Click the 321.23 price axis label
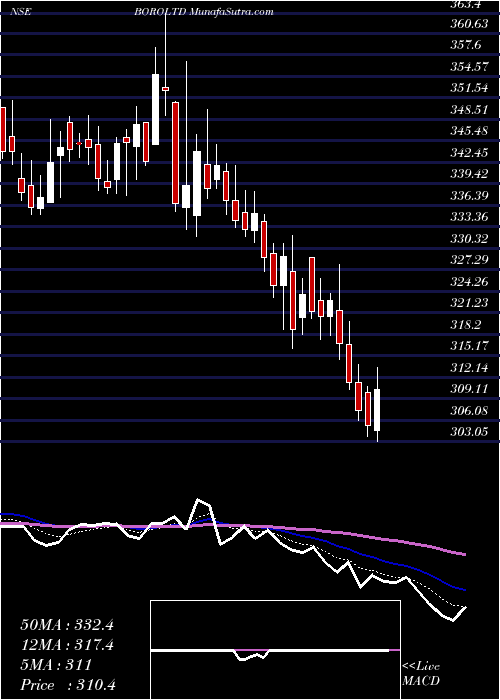 click(469, 303)
